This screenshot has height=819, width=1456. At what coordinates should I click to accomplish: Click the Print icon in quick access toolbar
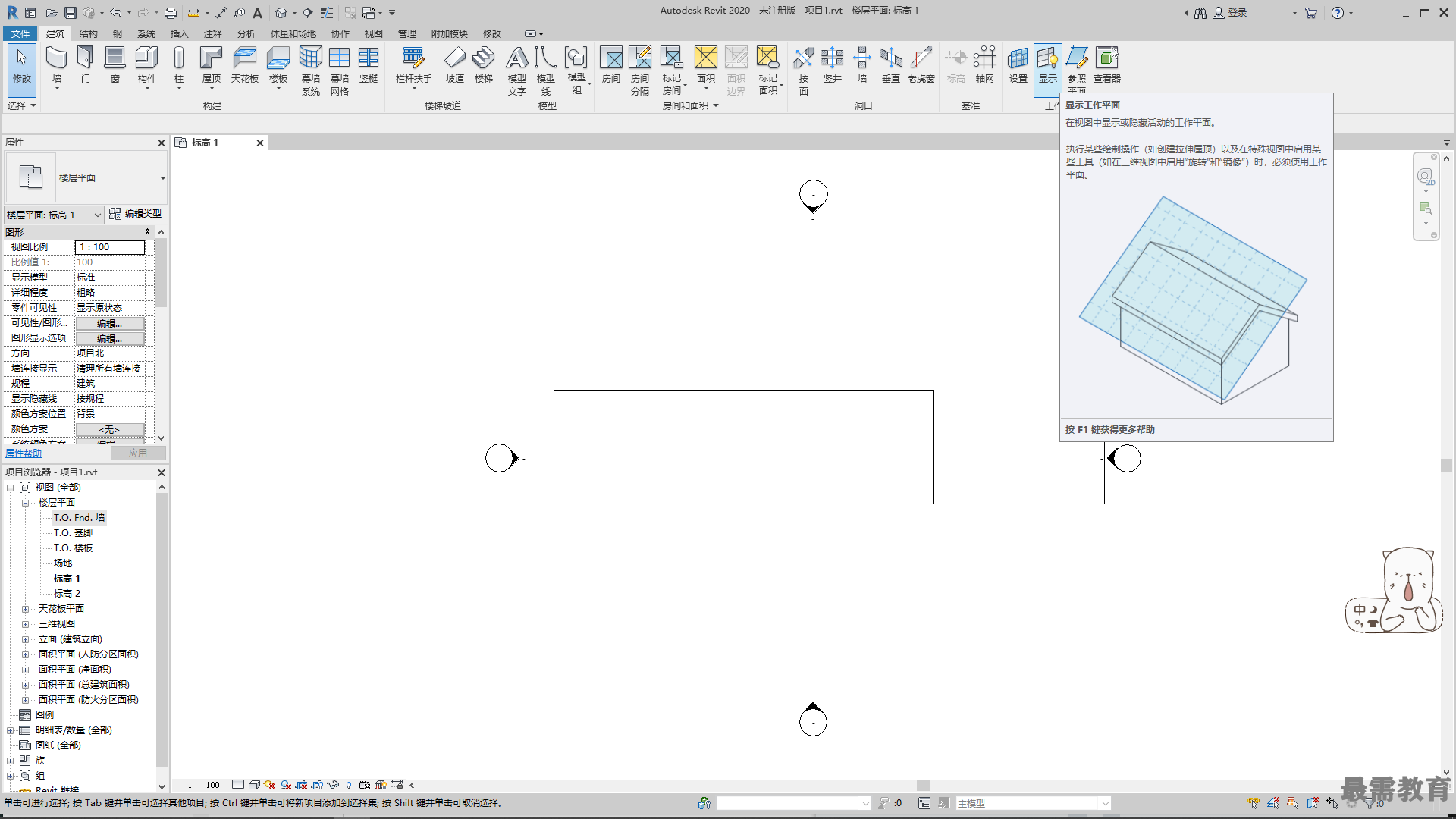click(x=171, y=13)
